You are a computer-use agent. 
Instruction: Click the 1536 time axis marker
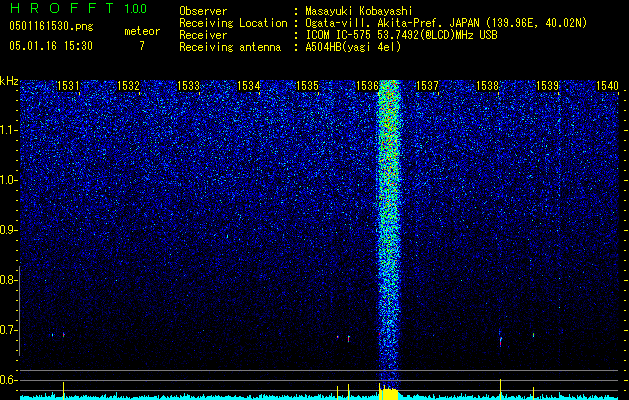tap(367, 85)
